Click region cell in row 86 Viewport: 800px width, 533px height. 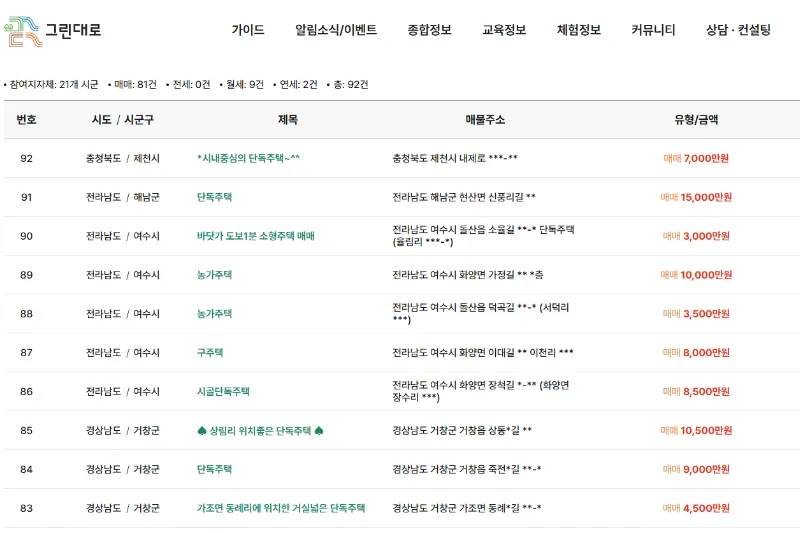pos(122,391)
